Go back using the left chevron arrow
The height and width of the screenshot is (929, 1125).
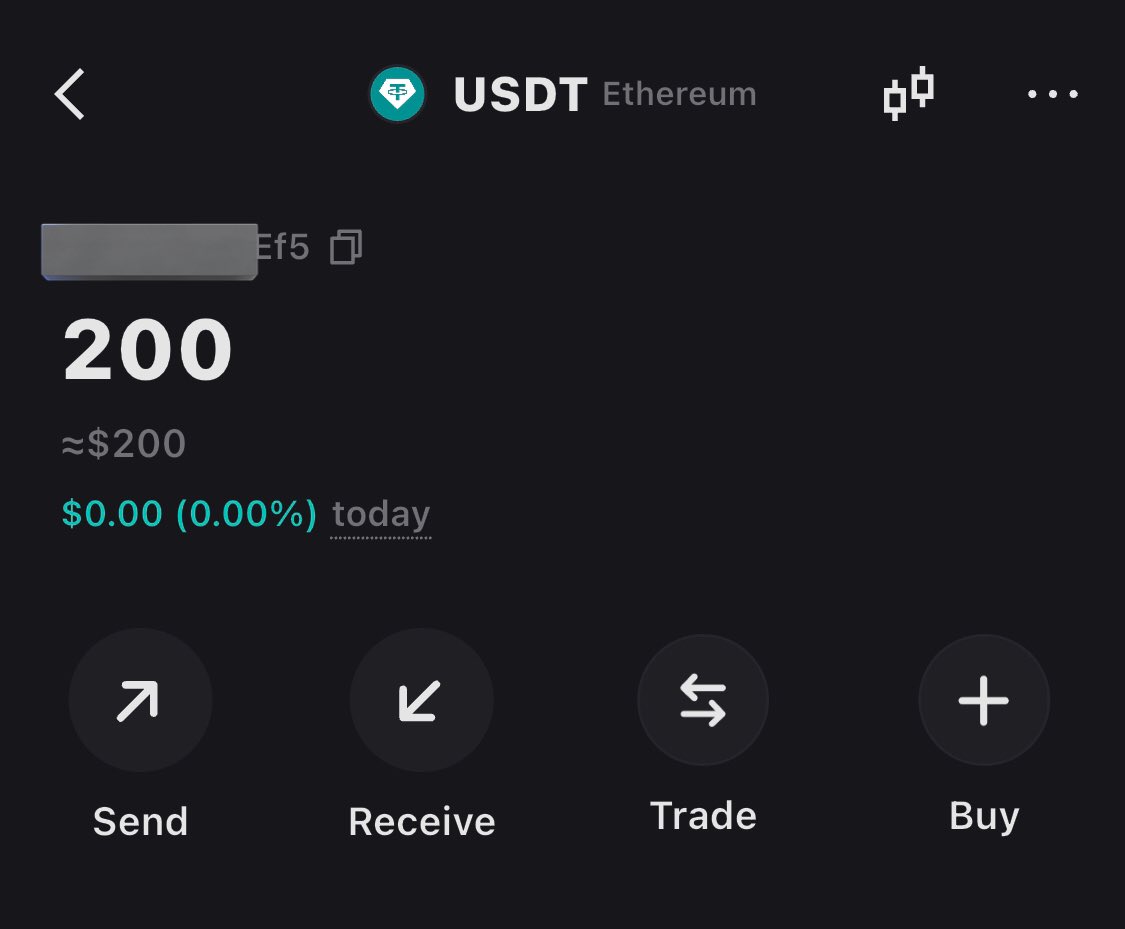point(70,94)
